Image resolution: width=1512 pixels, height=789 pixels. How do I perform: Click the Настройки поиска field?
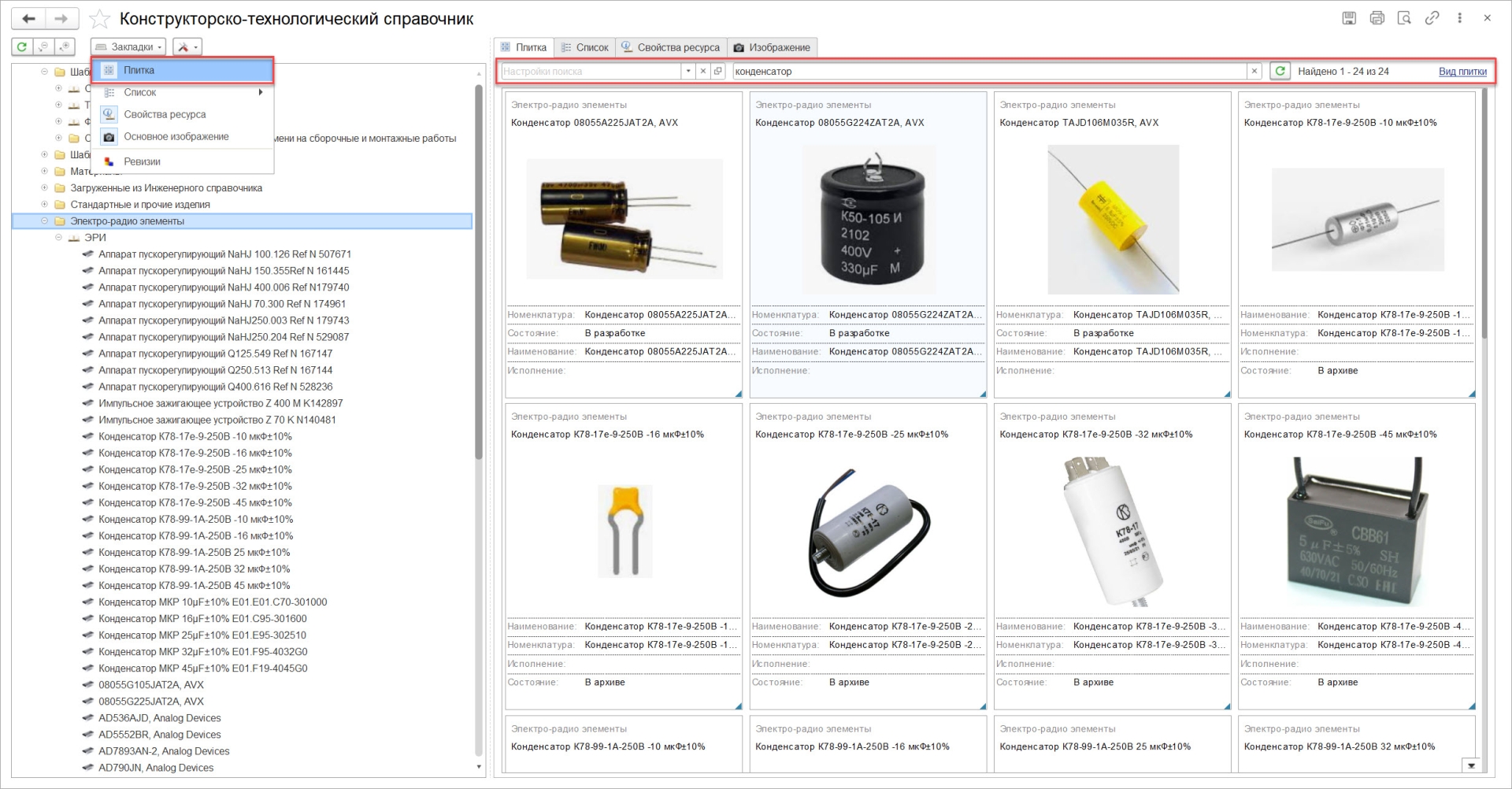point(591,71)
